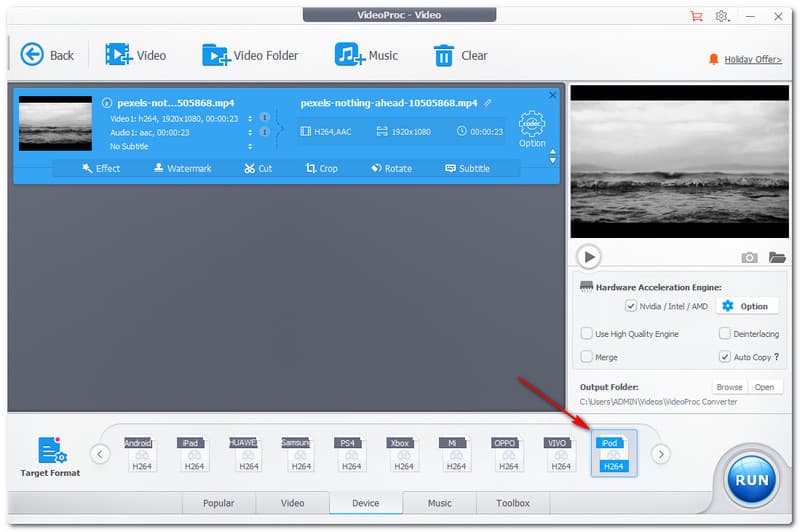Screen dimensions: 800x532
Task: Open the Crop tool
Action: pos(321,168)
